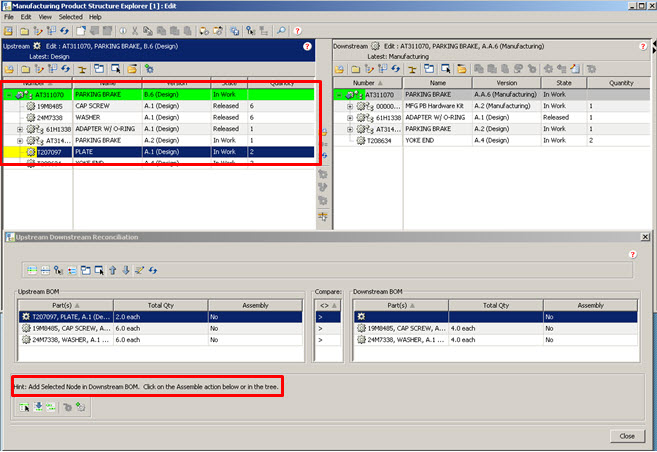
Task: Click the Downstream BOM Assembly header
Action: point(590,305)
